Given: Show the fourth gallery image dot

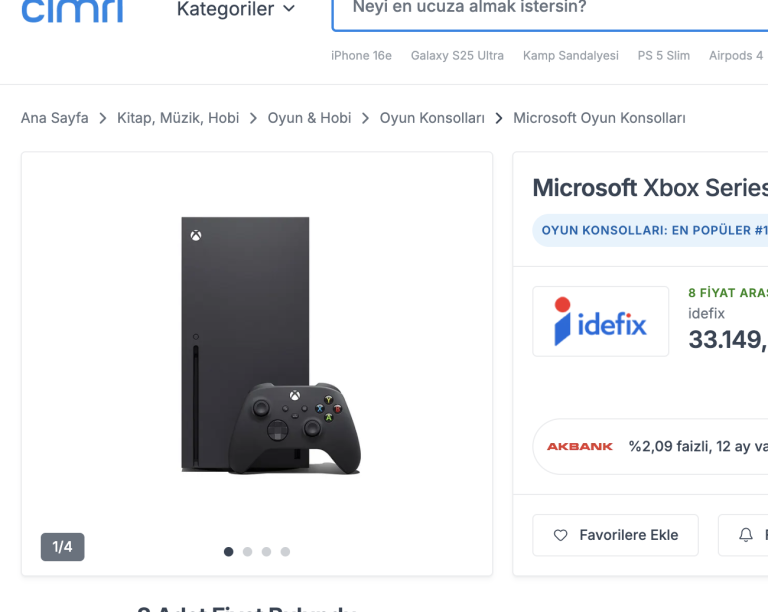Looking at the screenshot, I should click(x=285, y=552).
